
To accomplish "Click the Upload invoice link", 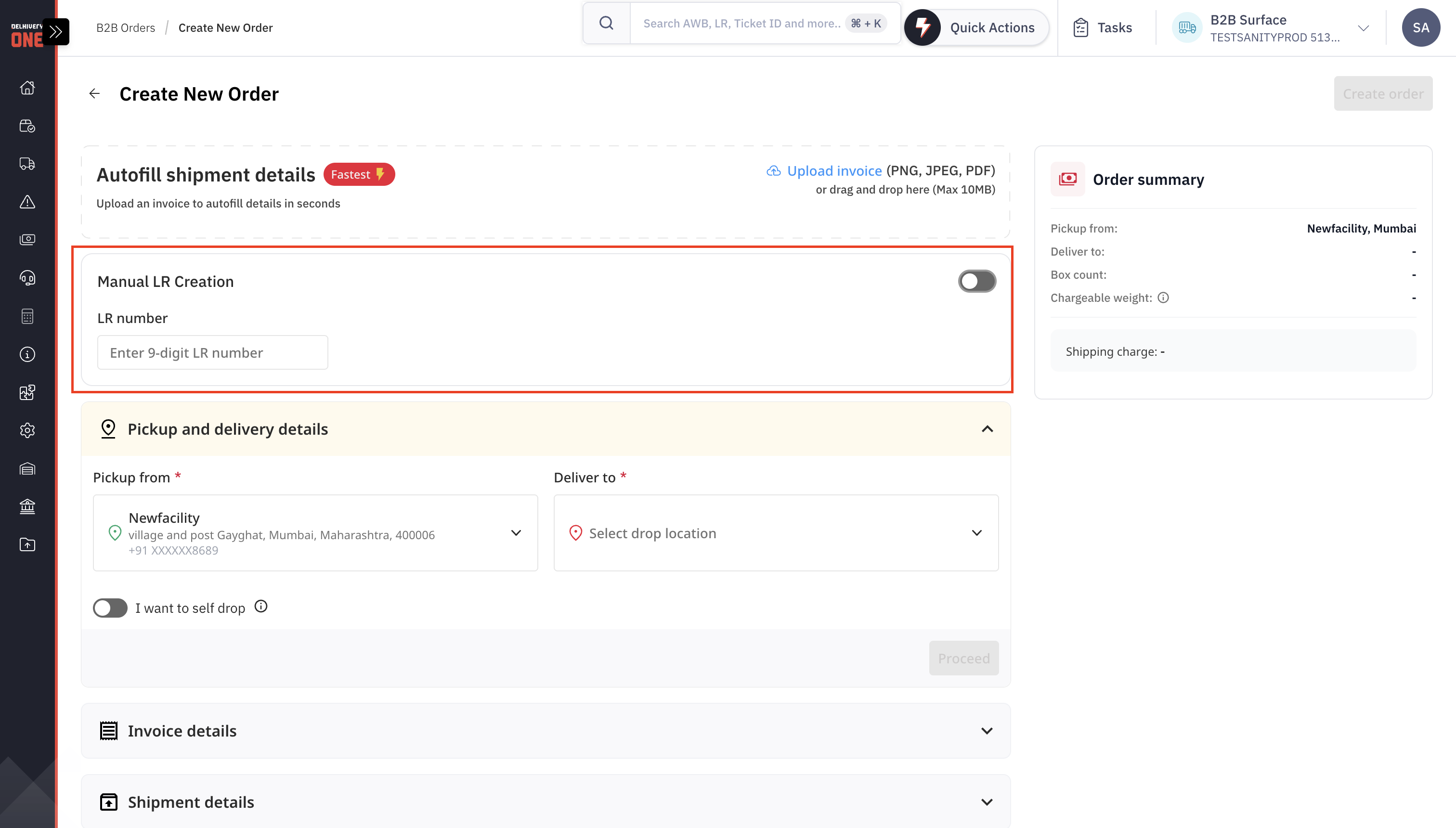I will [834, 170].
